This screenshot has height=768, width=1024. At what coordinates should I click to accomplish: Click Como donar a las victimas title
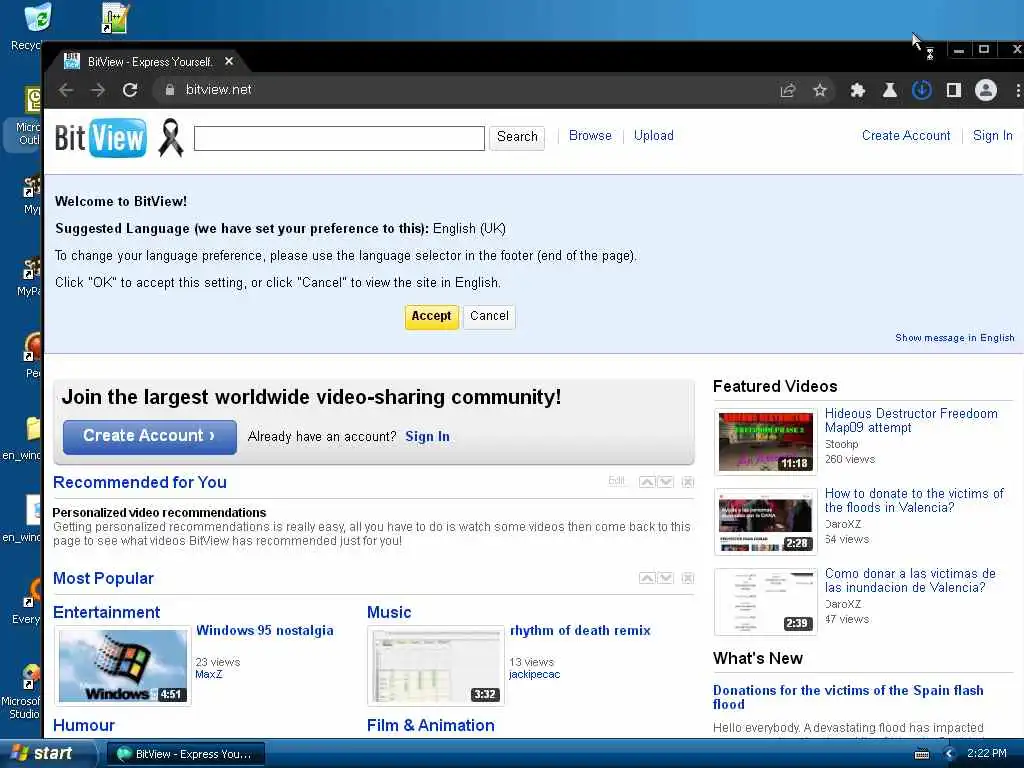(x=910, y=581)
